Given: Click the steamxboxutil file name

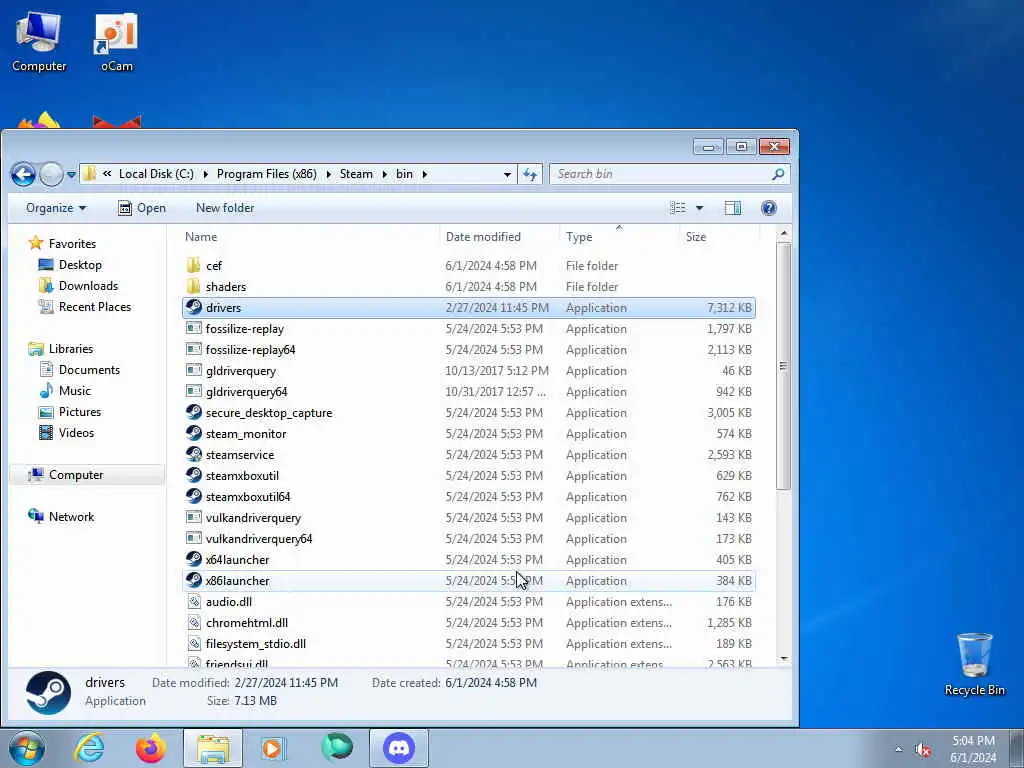Looking at the screenshot, I should [x=242, y=475].
